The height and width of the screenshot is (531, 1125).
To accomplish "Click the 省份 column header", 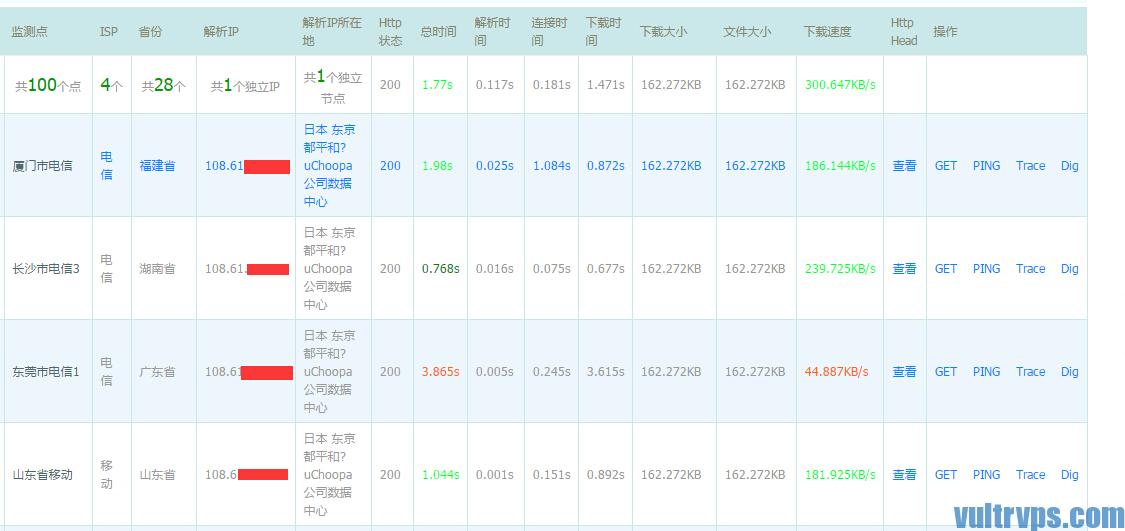I will tap(150, 32).
